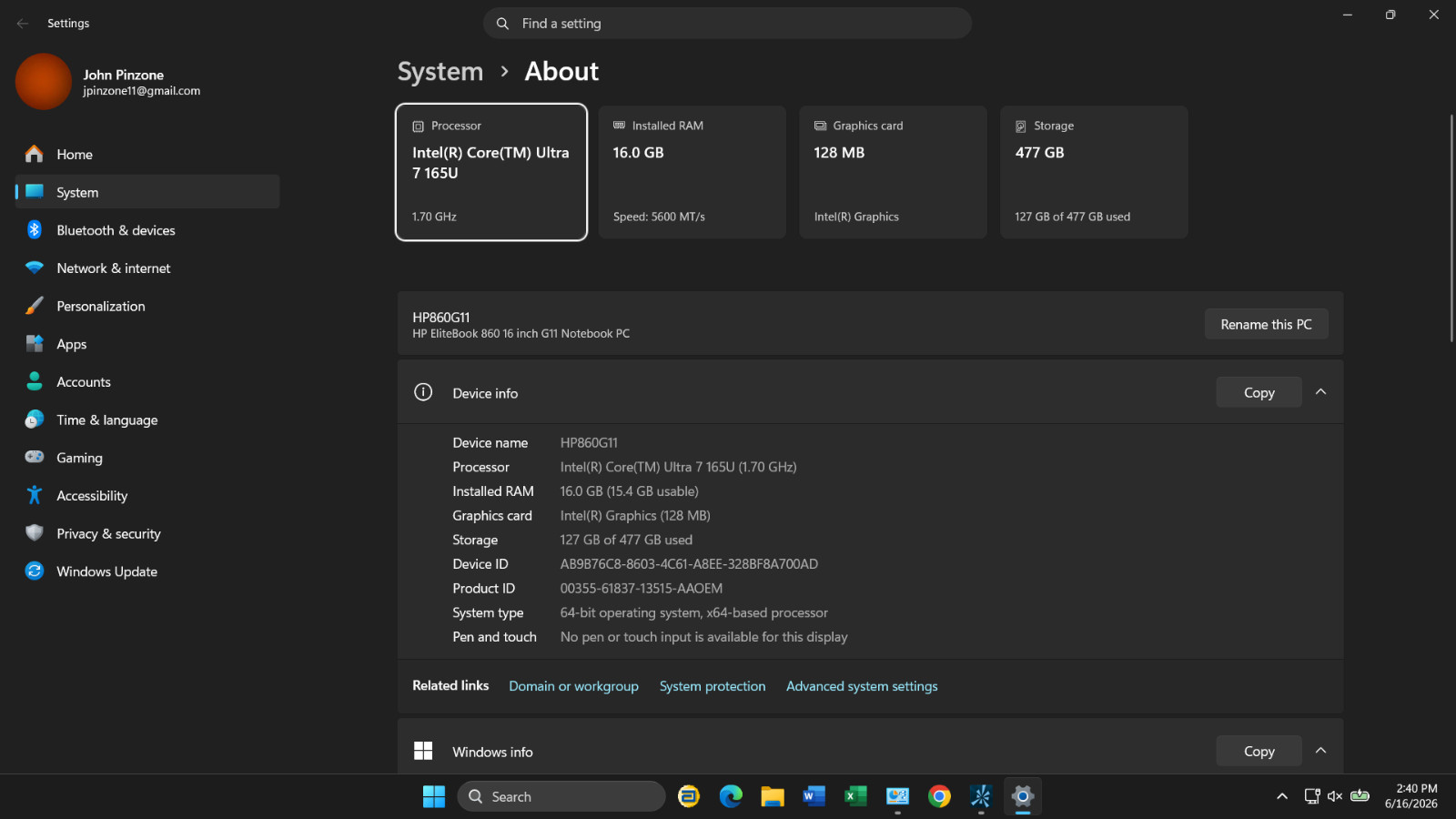The width and height of the screenshot is (1456, 819).
Task: Click the Device info circle icon
Action: (x=423, y=392)
